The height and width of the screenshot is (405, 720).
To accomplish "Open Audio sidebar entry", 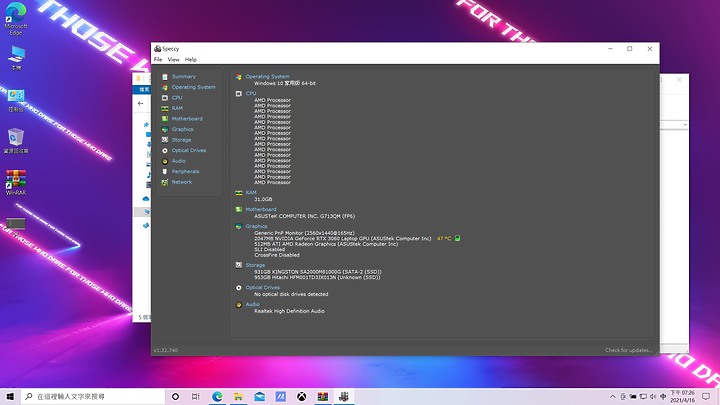I will coord(179,161).
